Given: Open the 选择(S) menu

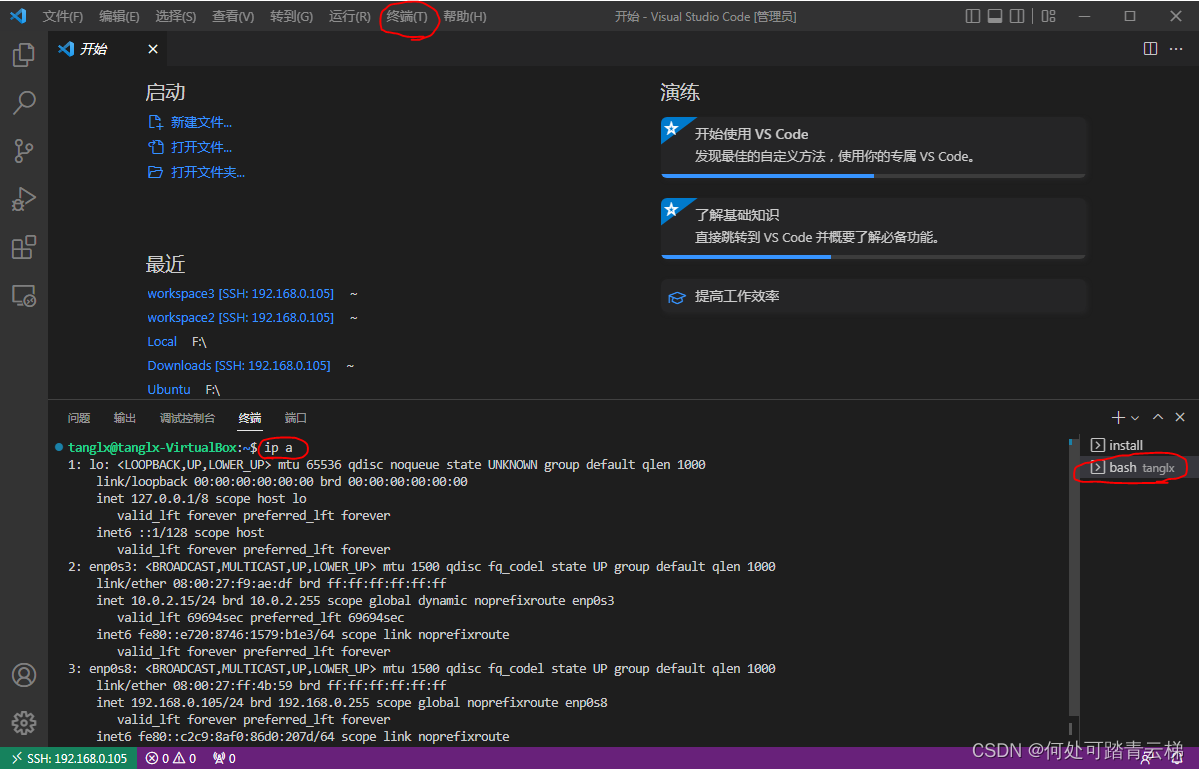Looking at the screenshot, I should (176, 16).
